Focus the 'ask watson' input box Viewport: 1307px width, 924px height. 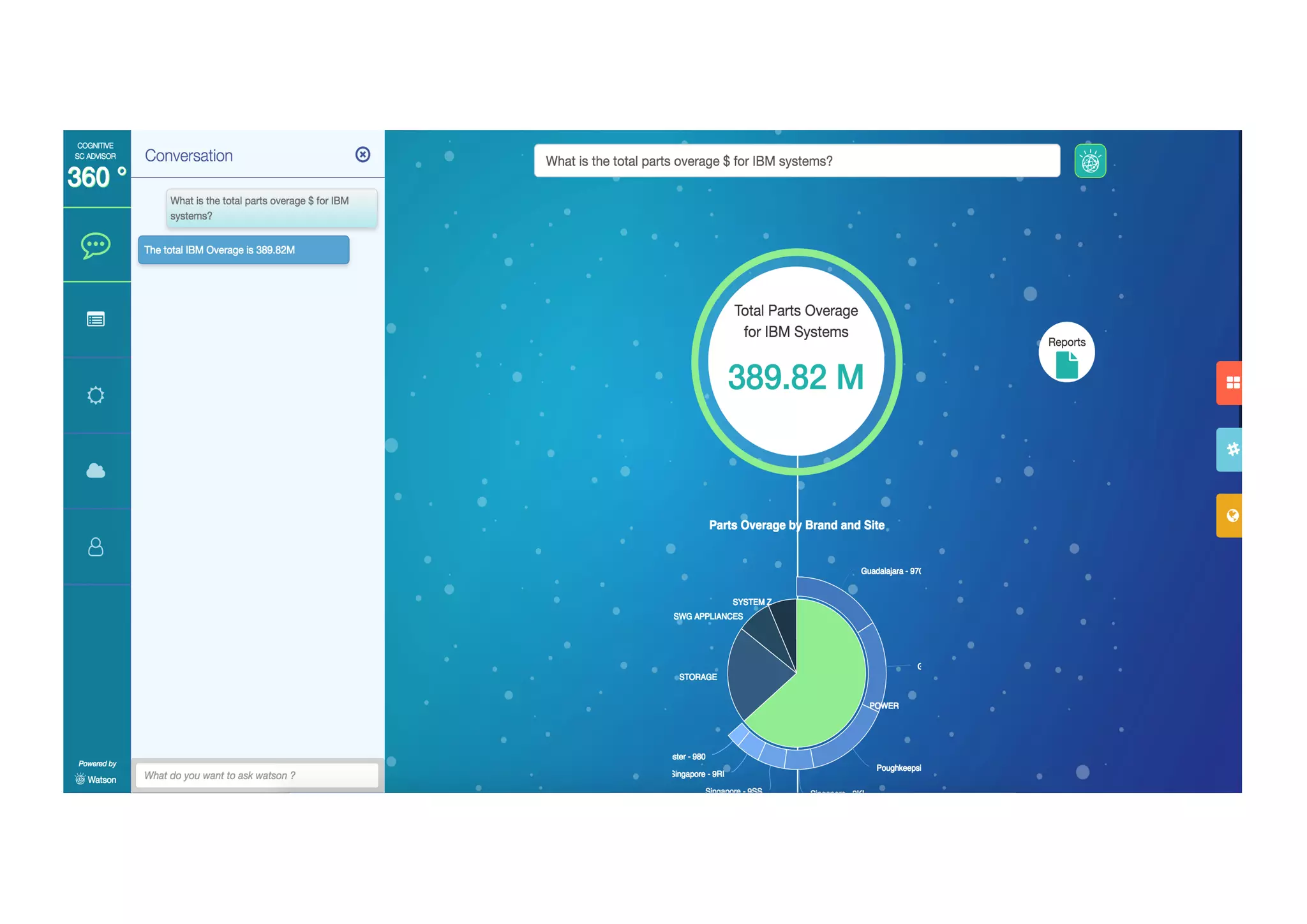(257, 775)
